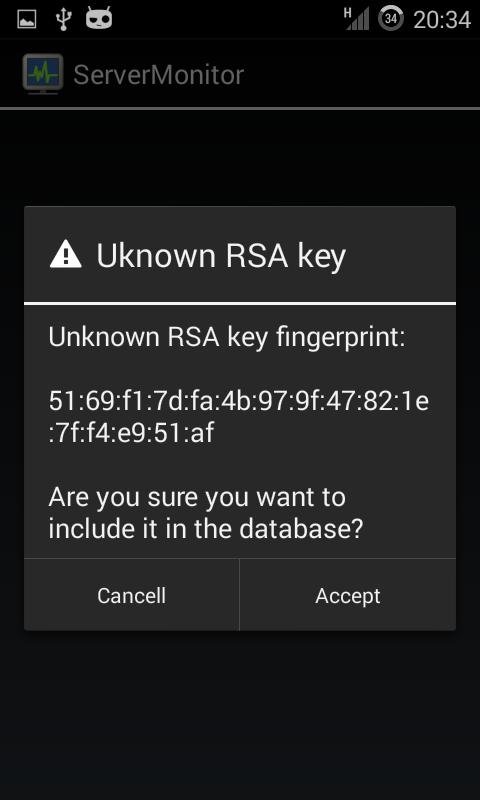Tap the CyanogenMod mascot status icon
Viewport: 480px width, 800px height.
click(99, 18)
